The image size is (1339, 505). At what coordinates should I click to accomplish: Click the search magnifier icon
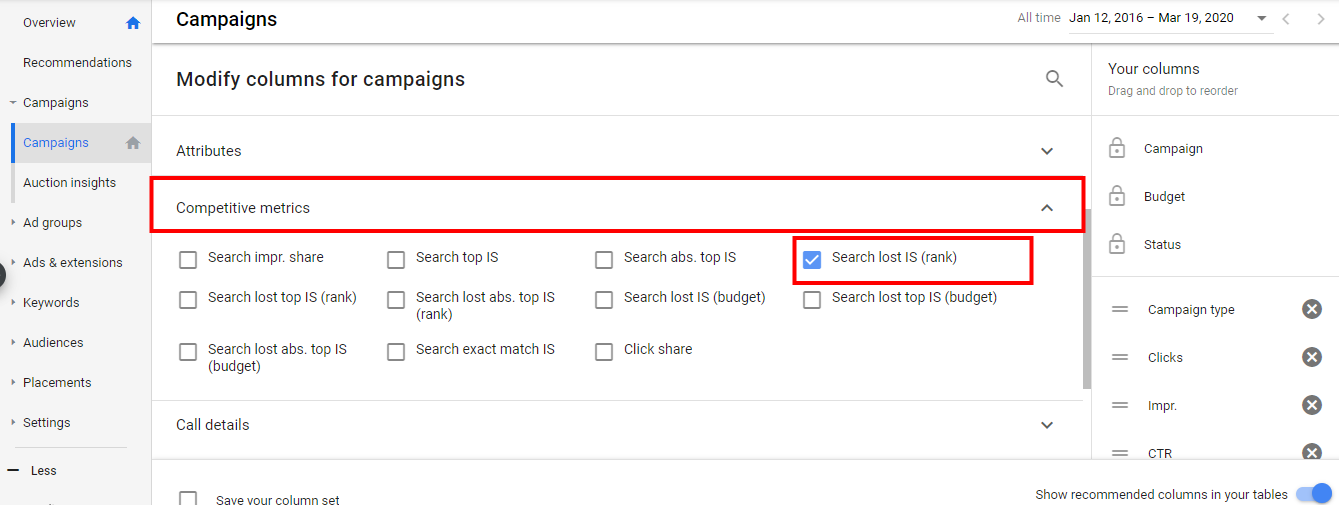tap(1054, 79)
